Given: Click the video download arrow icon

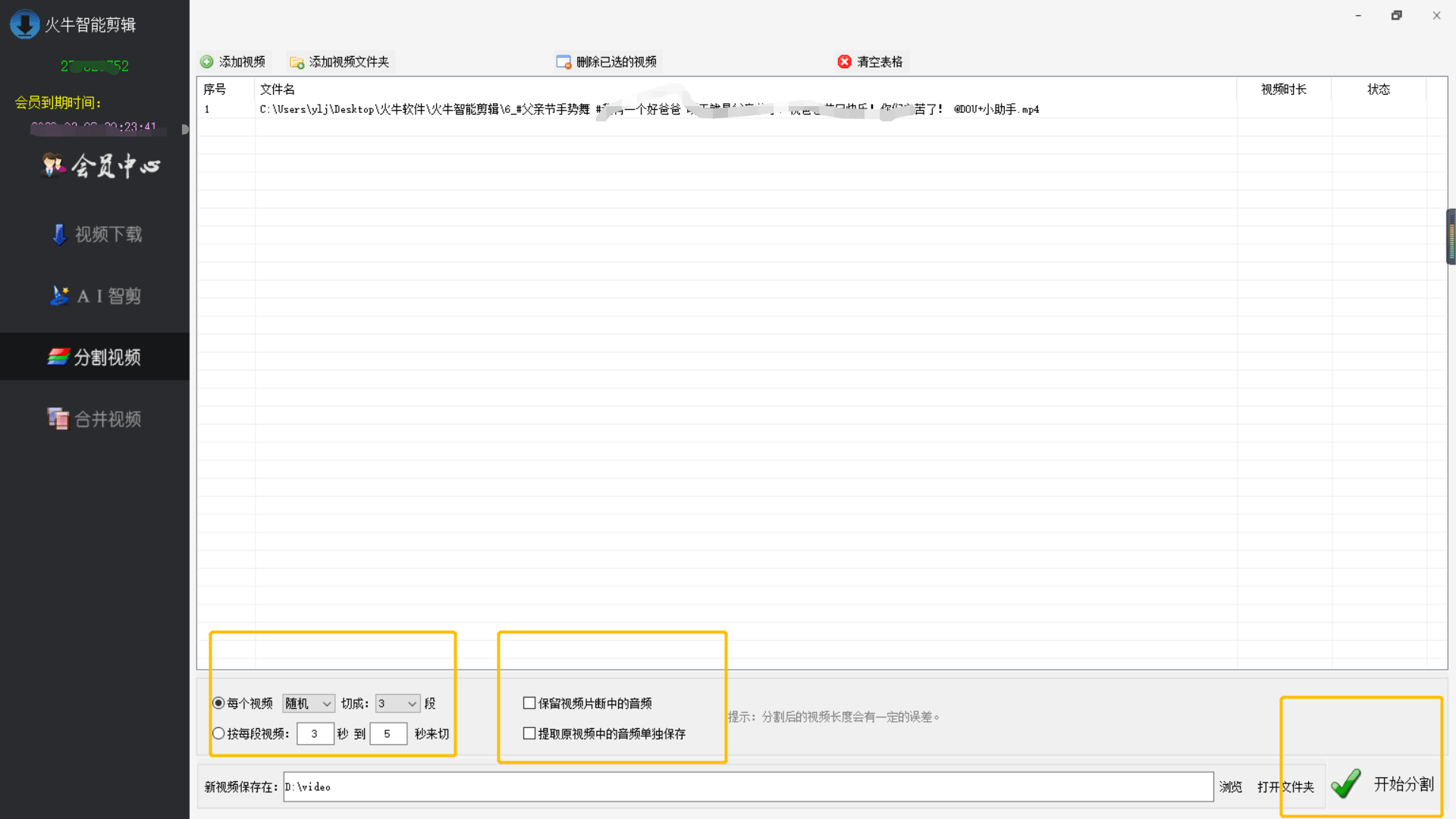Looking at the screenshot, I should (x=59, y=234).
